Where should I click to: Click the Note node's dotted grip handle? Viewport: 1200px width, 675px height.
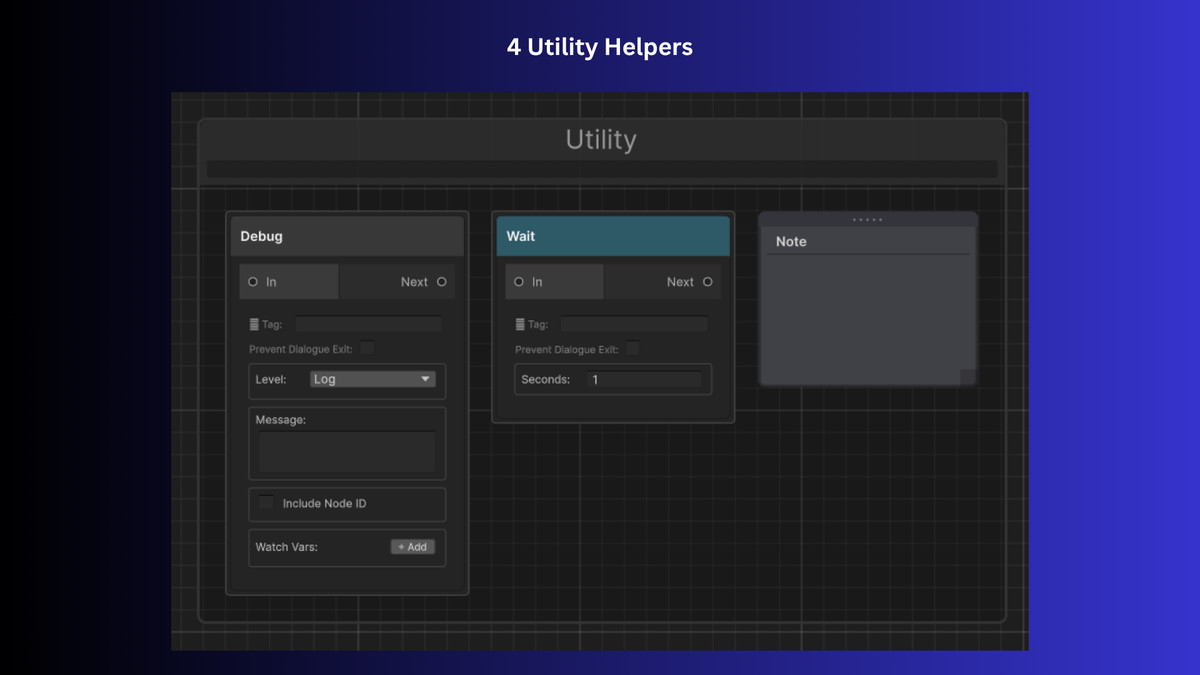[867, 220]
